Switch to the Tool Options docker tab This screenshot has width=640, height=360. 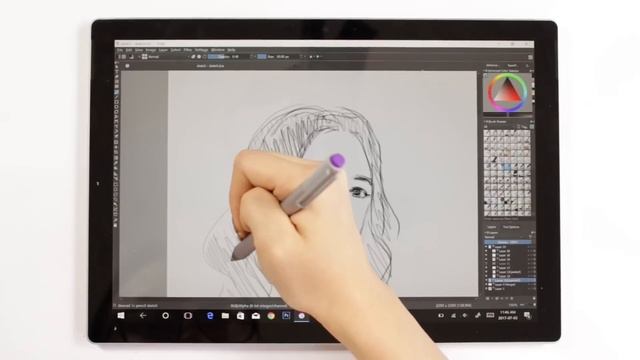click(511, 227)
